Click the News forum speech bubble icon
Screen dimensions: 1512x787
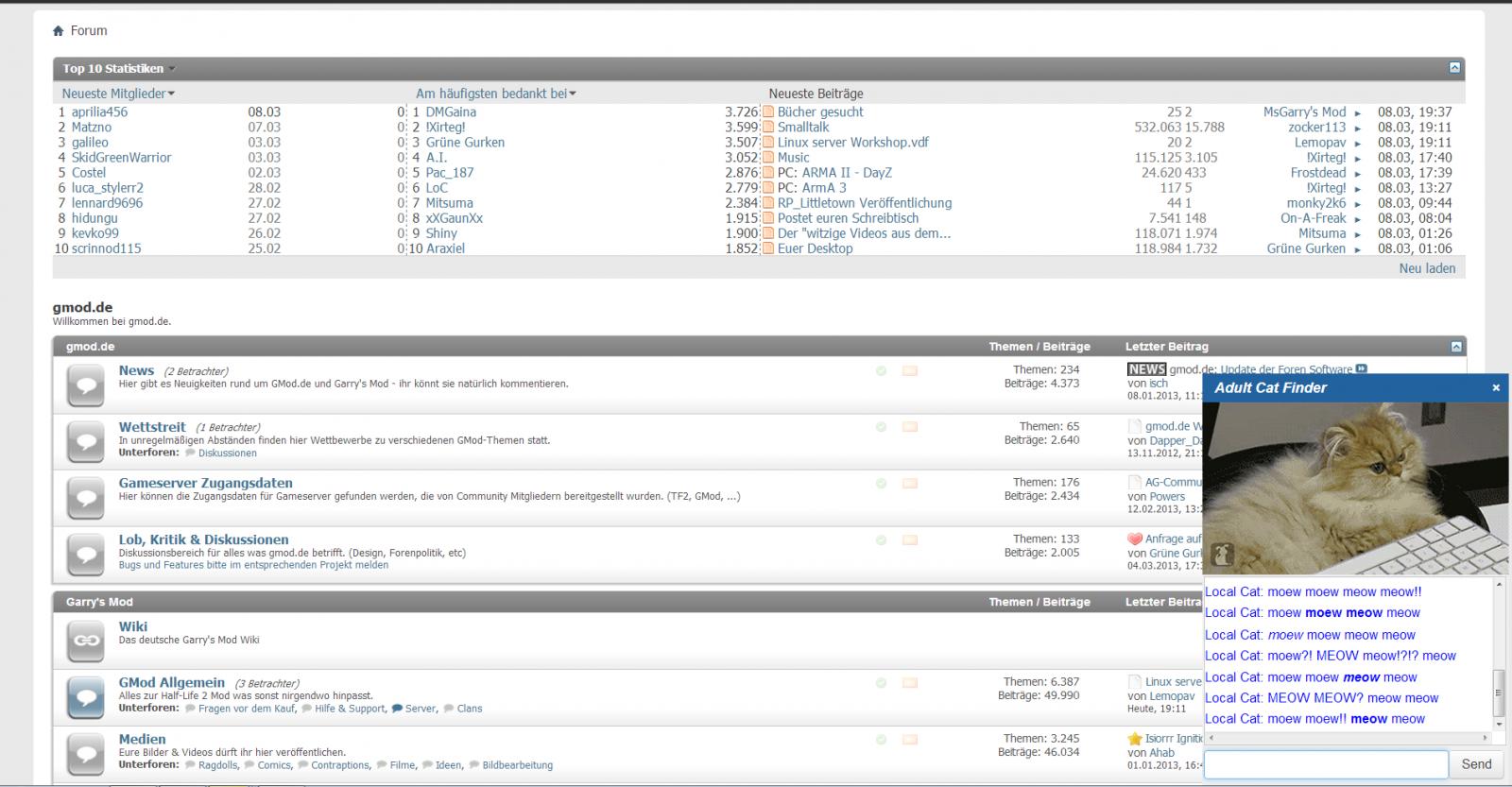pyautogui.click(x=86, y=385)
